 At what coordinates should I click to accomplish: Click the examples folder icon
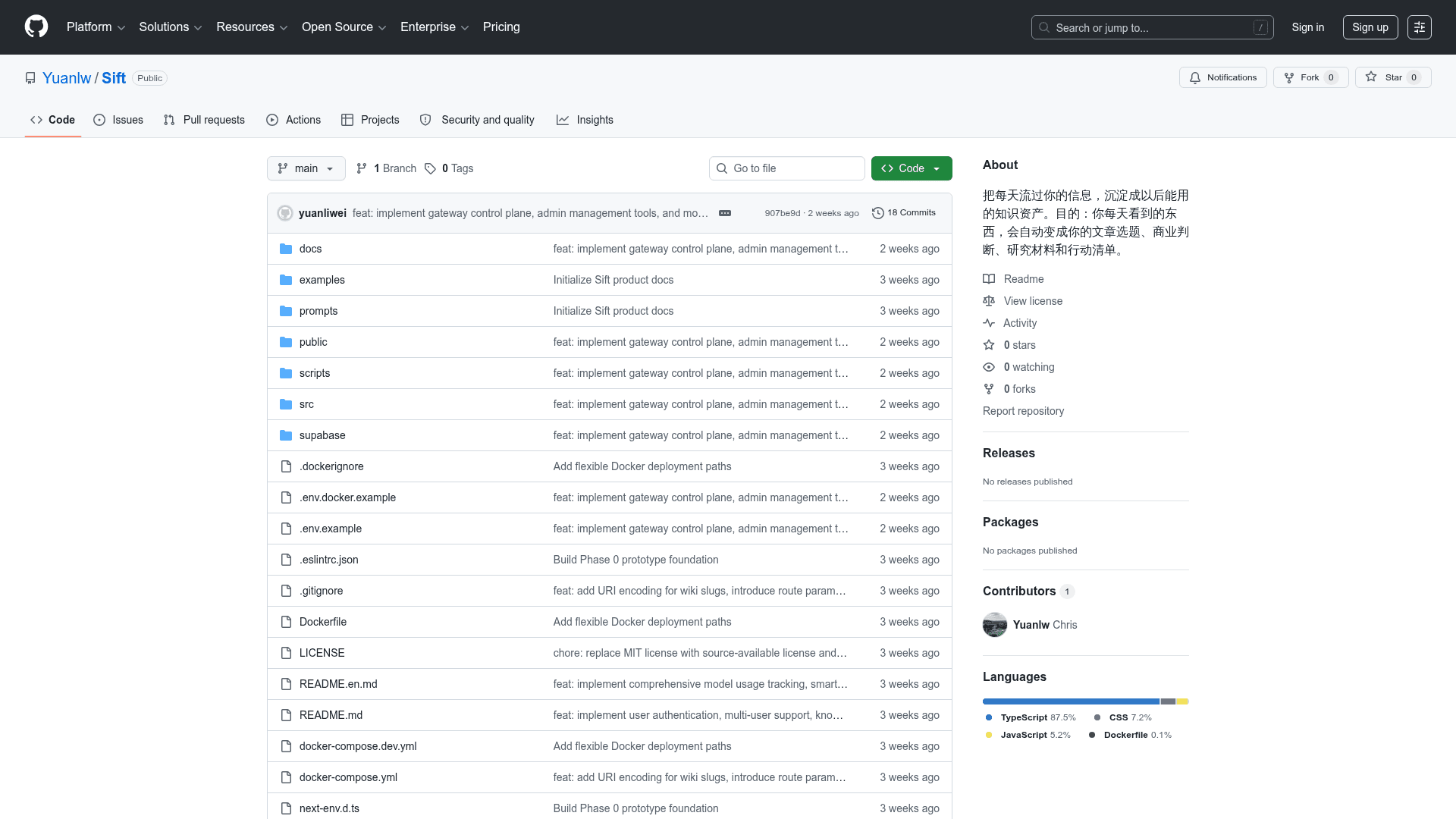pyautogui.click(x=286, y=280)
